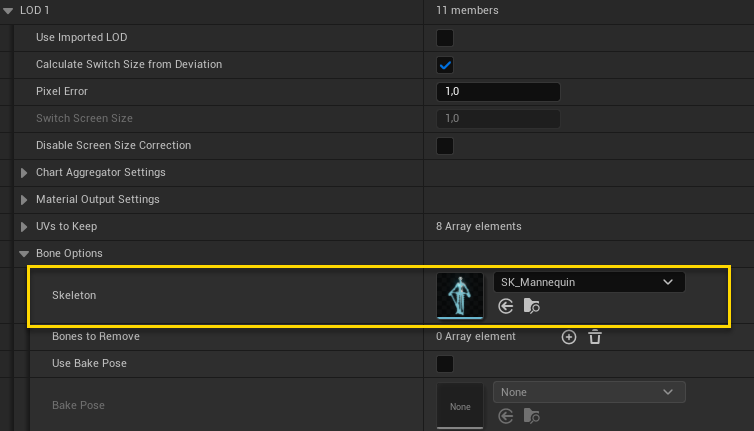Click the SK_Mannequin skeleton thumbnail
The height and width of the screenshot is (431, 754).
460,296
